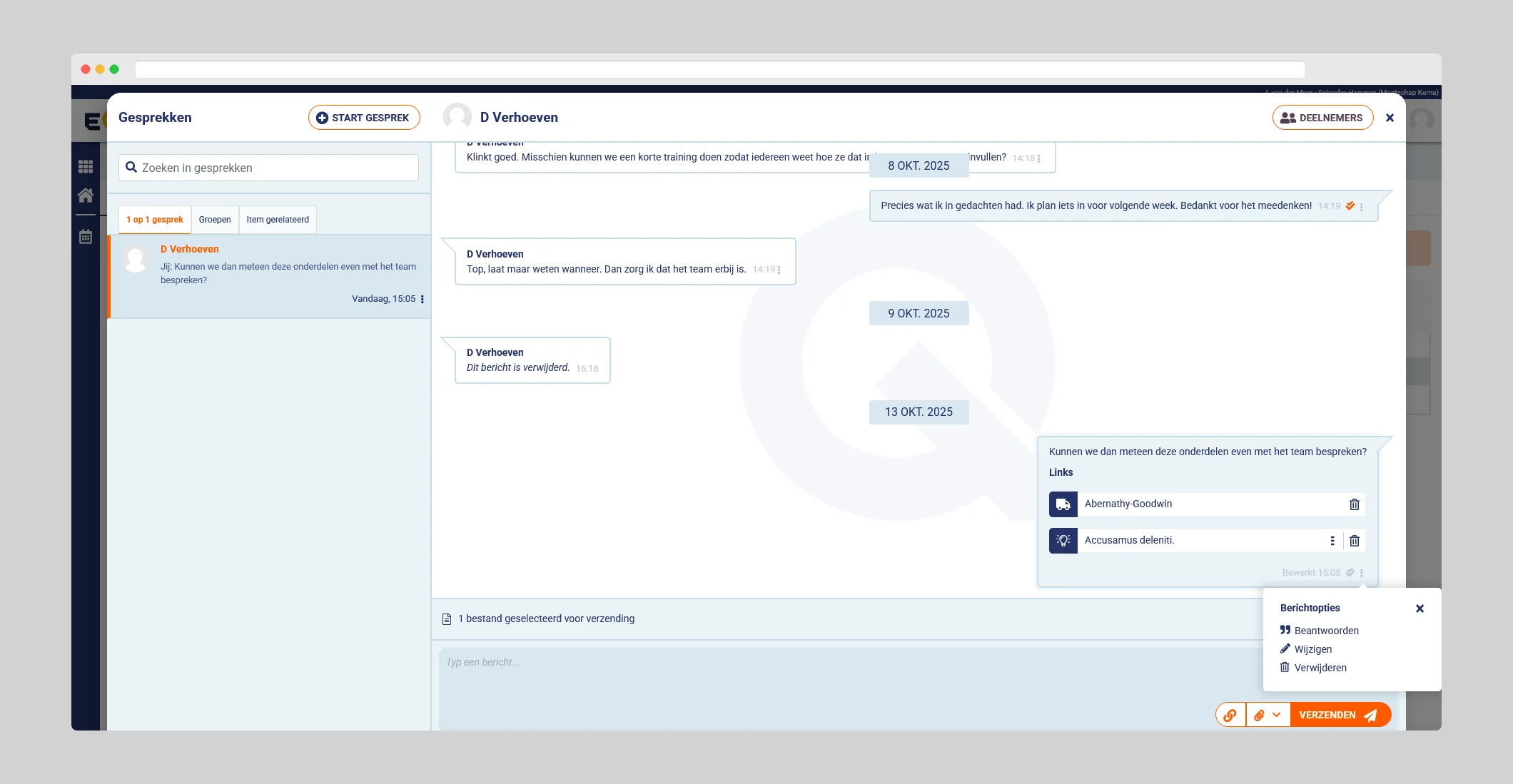
Task: Open options menu of D Verhoeven conversation
Action: 422,300
